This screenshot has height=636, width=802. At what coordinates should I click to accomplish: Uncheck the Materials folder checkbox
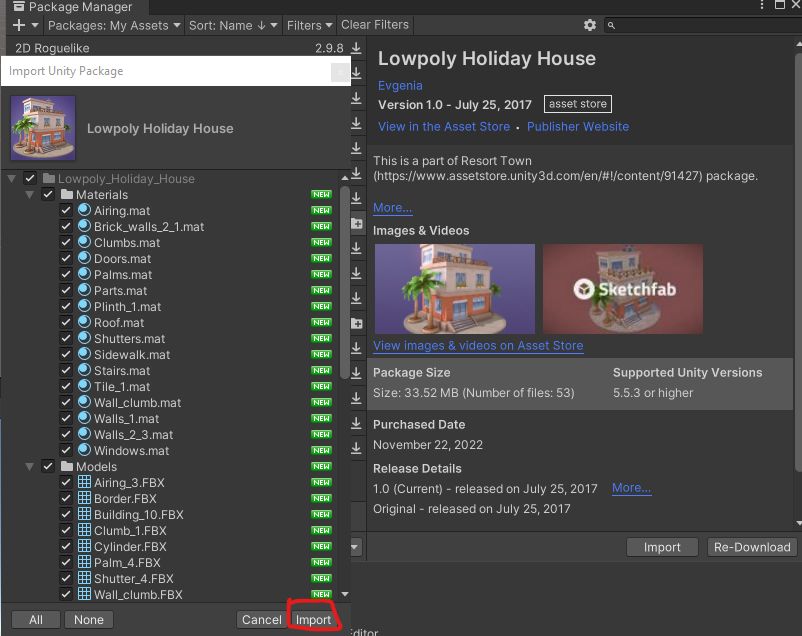pyautogui.click(x=48, y=194)
